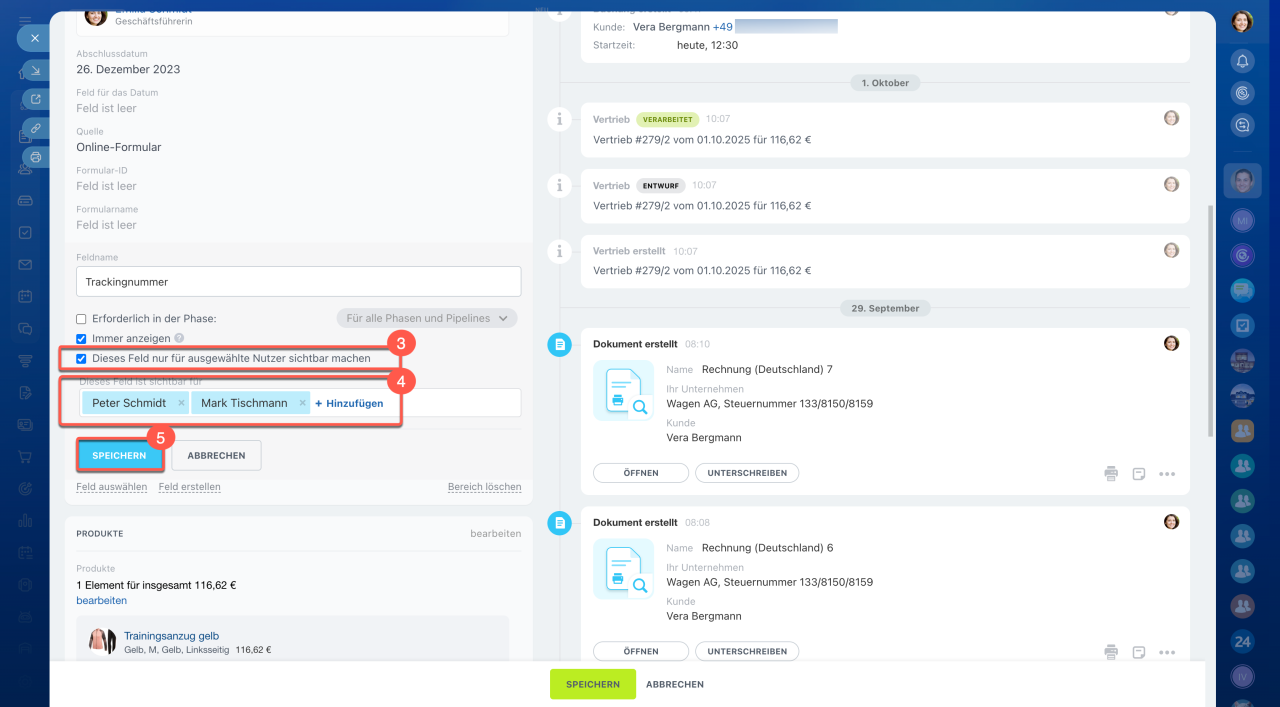This screenshot has width=1280, height=707.
Task: Click 'Bereich löschen' link
Action: 484,487
